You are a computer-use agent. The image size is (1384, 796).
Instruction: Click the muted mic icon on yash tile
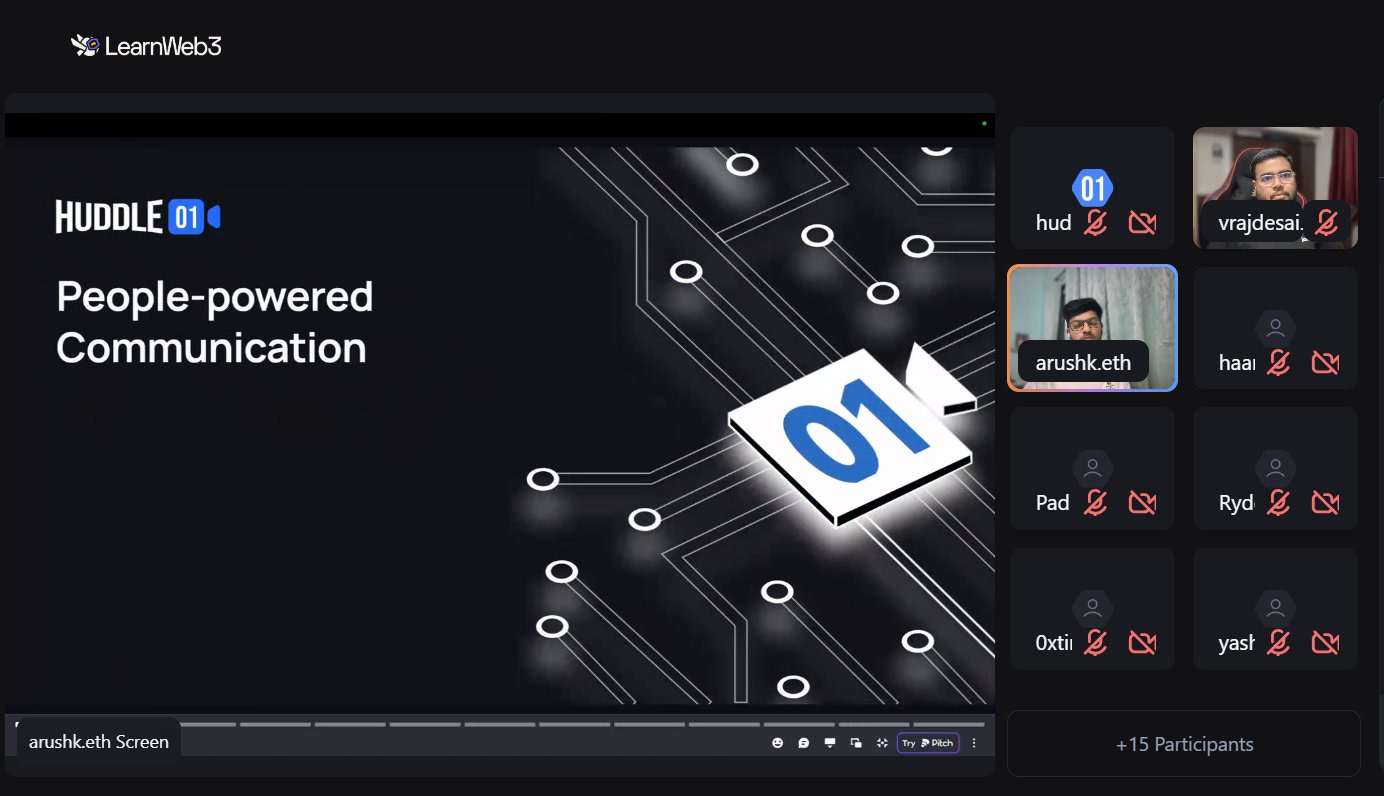tap(1278, 642)
